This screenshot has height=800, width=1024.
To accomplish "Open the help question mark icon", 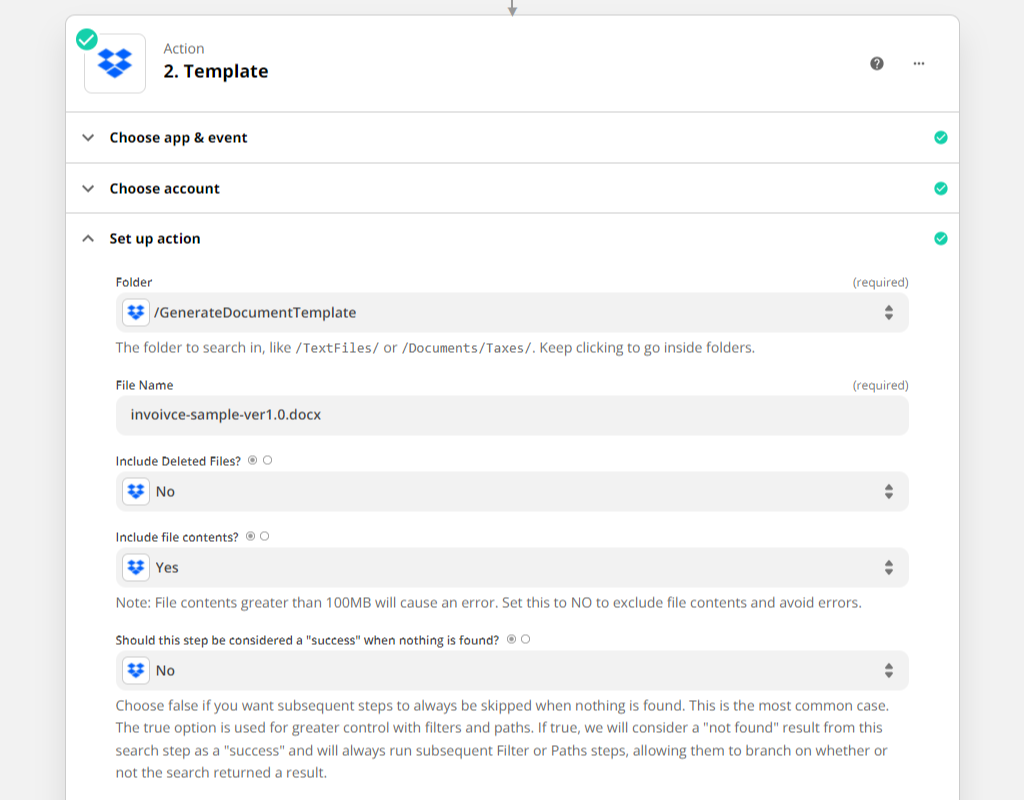I will [x=877, y=63].
